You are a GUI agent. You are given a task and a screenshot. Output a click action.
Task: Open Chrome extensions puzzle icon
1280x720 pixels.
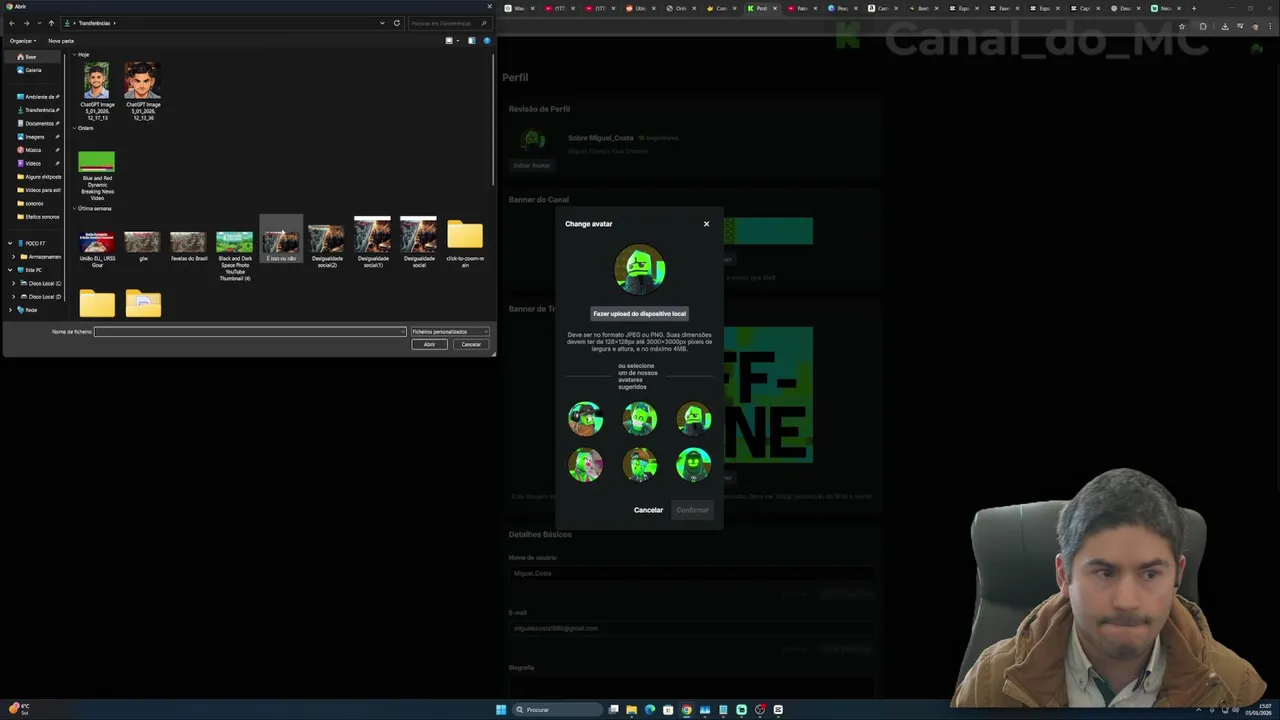[x=1203, y=26]
